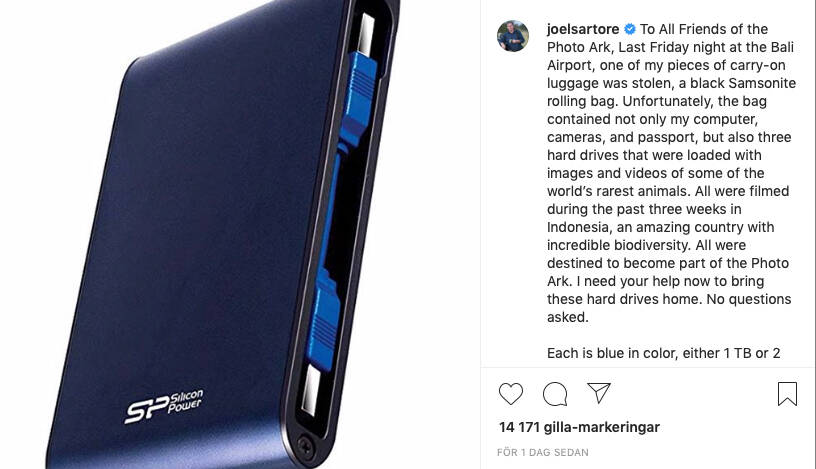
Task: Click the hard drive product image
Action: pyautogui.click(x=224, y=234)
